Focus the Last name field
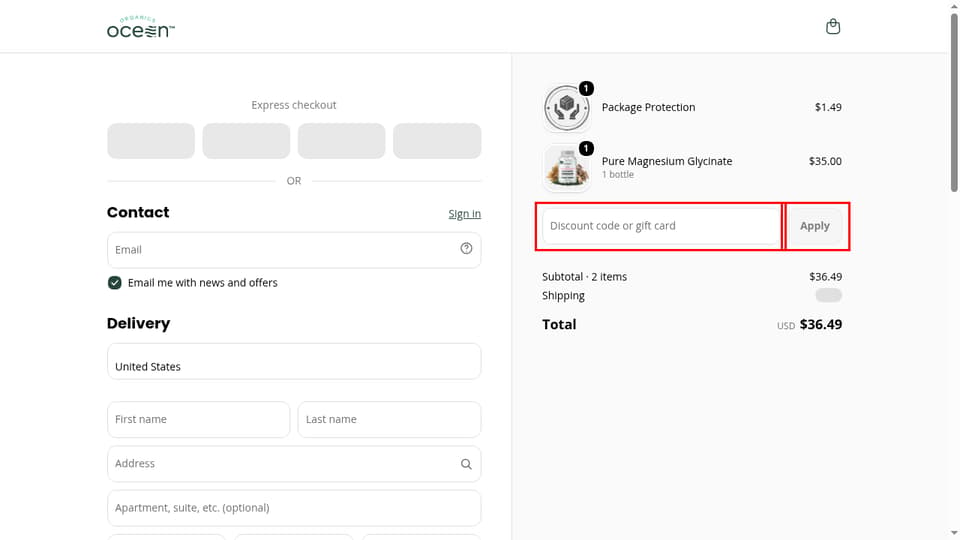The width and height of the screenshot is (960, 540). tap(389, 419)
